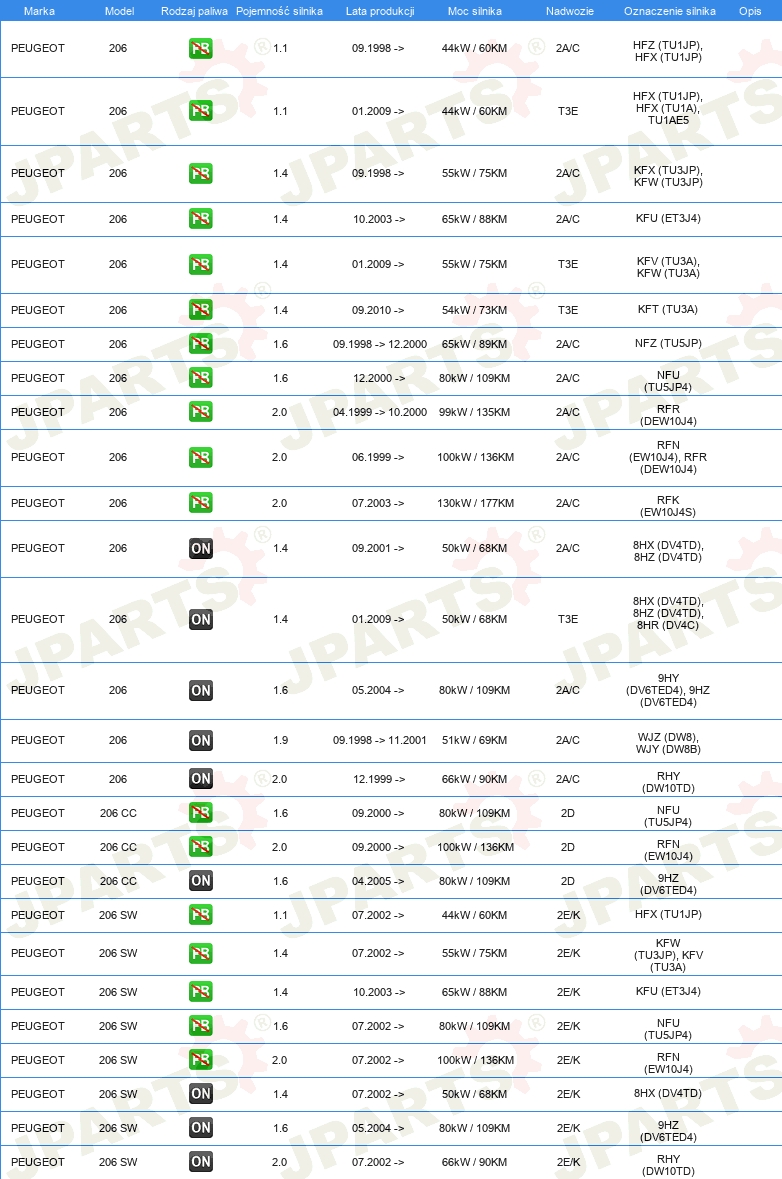This screenshot has width=782, height=1179.
Task: Click petrol icon in the KFV (TU3A) T3E row
Action: pyautogui.click(x=201, y=265)
